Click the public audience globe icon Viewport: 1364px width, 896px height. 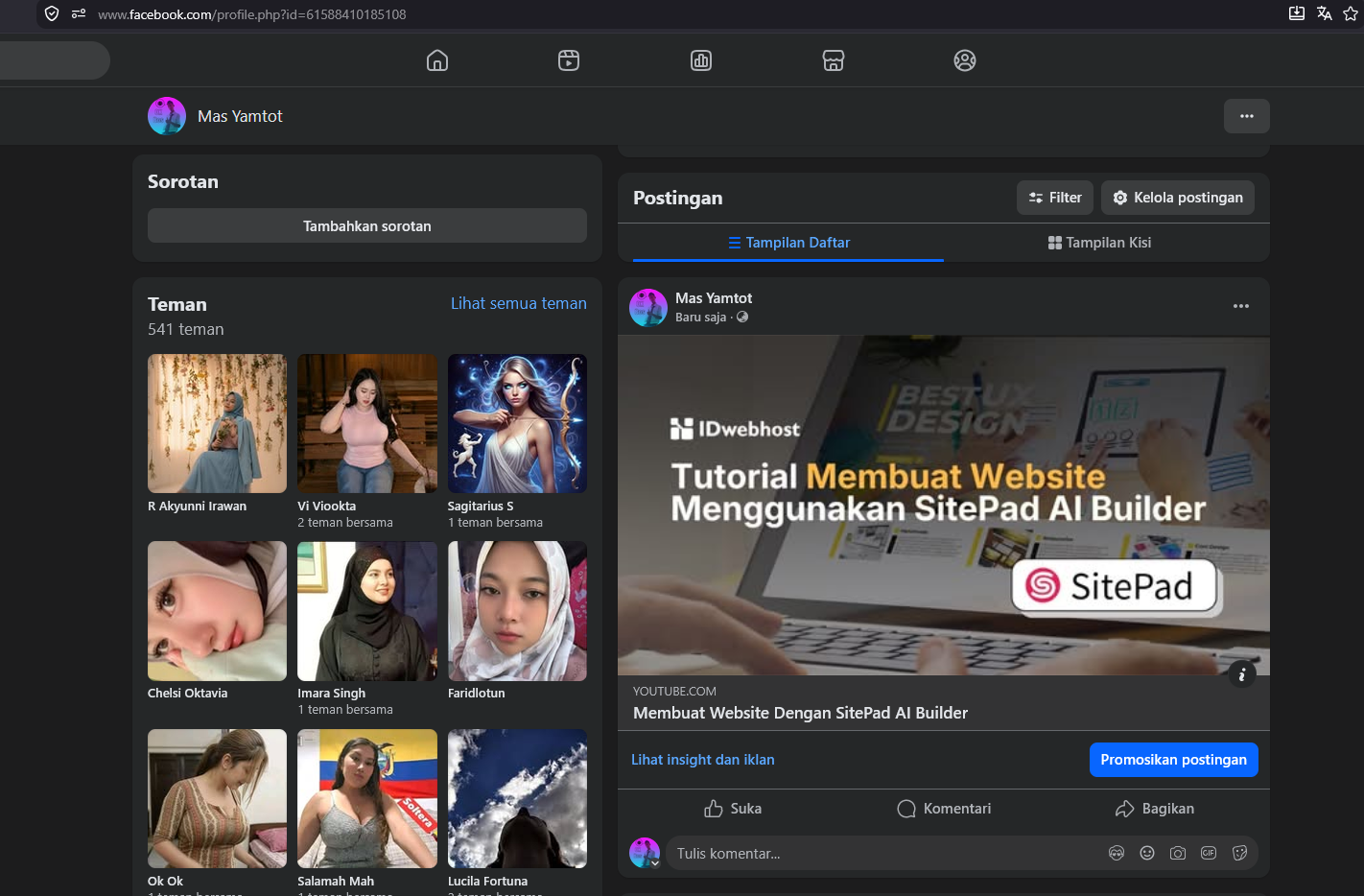point(742,317)
